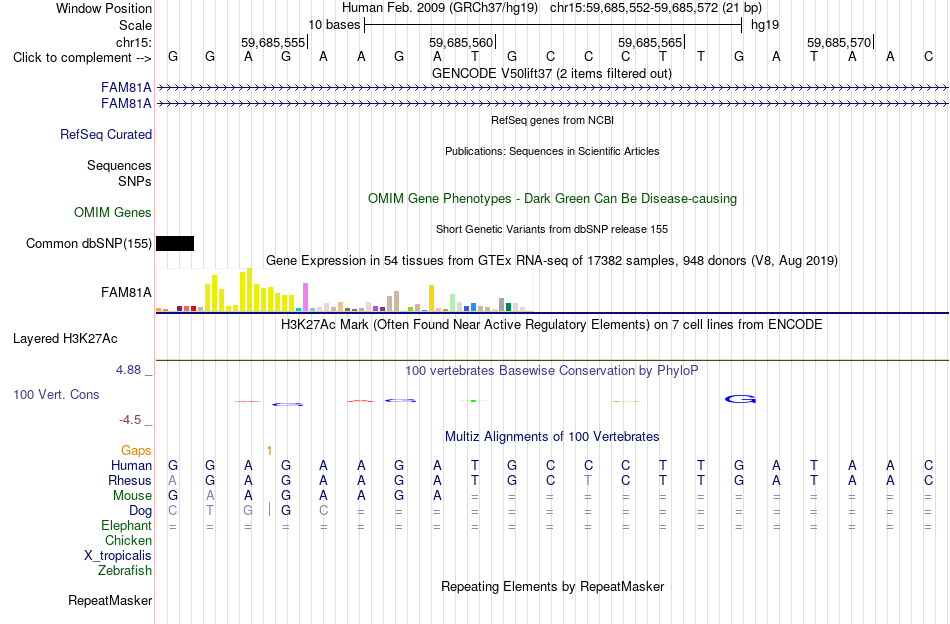Open the upper FAM81A GENCODE transcript label
Image resolution: width=950 pixels, height=624 pixels.
(126, 87)
